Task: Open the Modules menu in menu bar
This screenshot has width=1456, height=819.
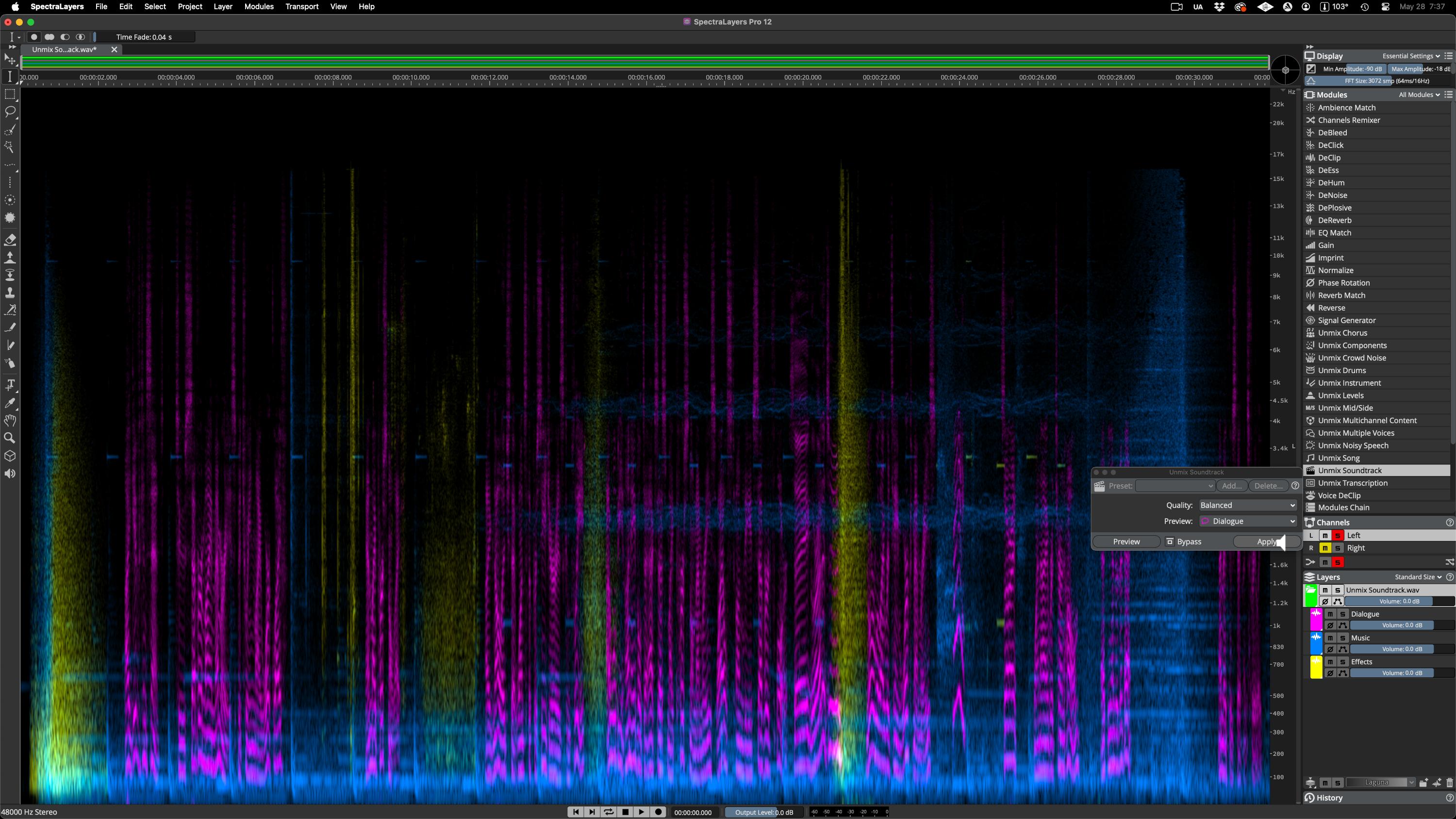Action: click(258, 7)
